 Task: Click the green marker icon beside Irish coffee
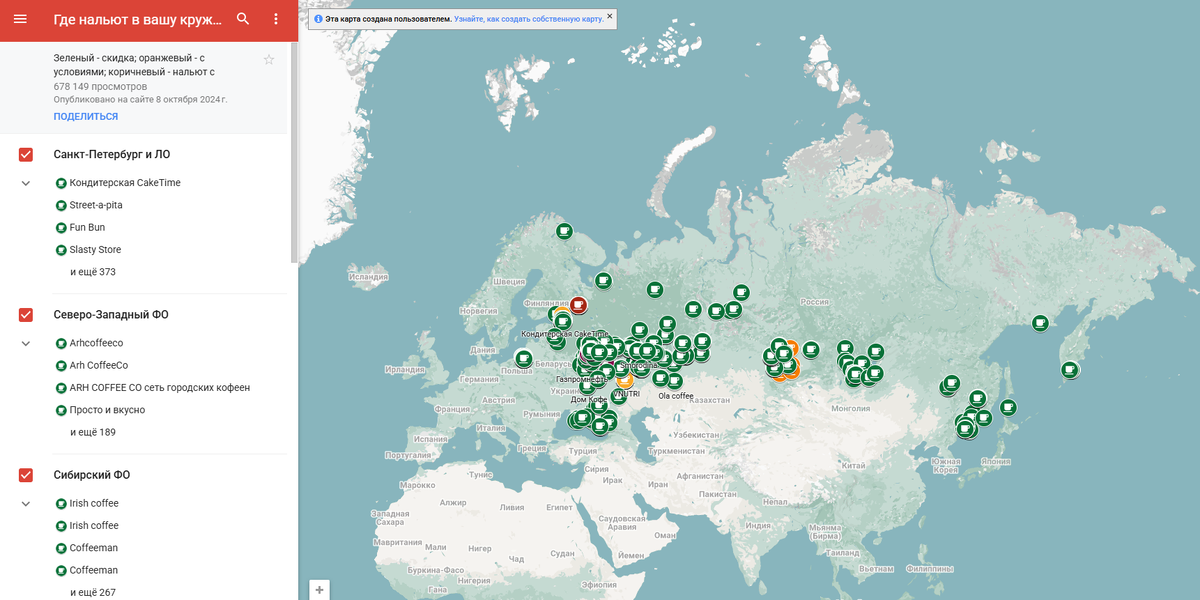click(60, 502)
